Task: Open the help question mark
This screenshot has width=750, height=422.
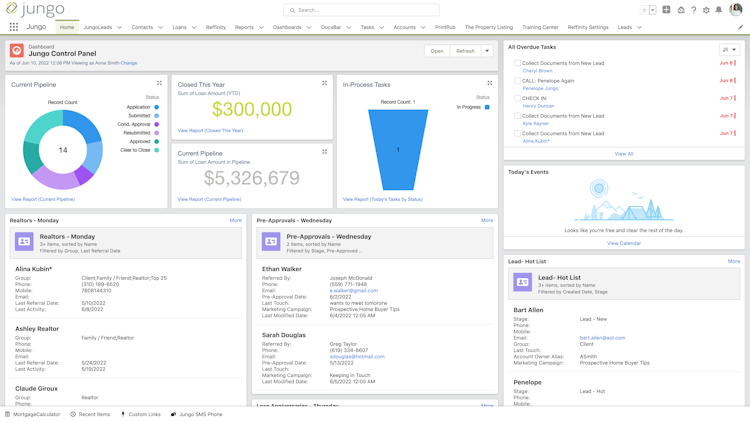Action: (694, 10)
